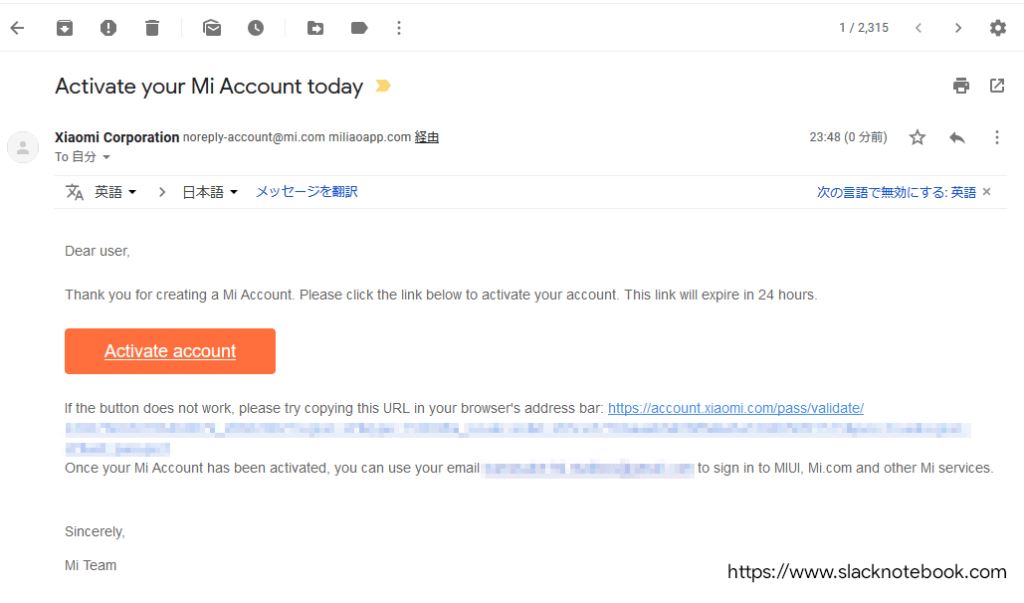Print the email conversation
The image size is (1024, 603).
click(961, 86)
